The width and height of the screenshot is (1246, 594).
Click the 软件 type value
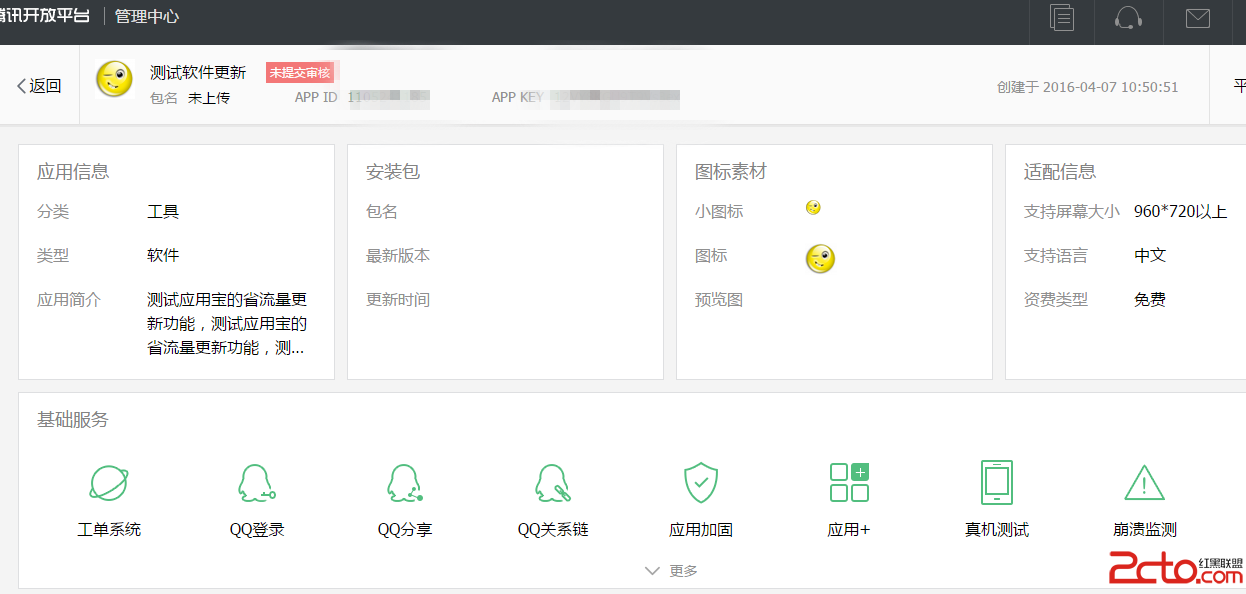click(163, 256)
